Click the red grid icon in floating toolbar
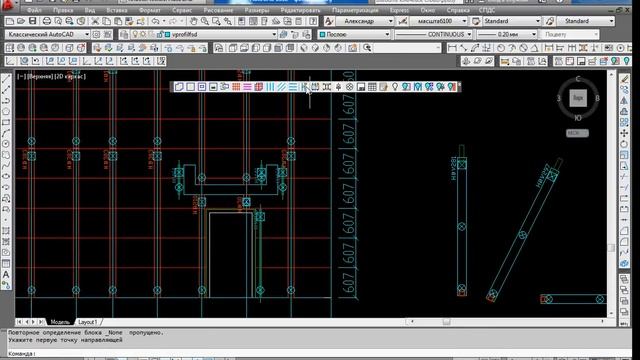 [x=236, y=87]
